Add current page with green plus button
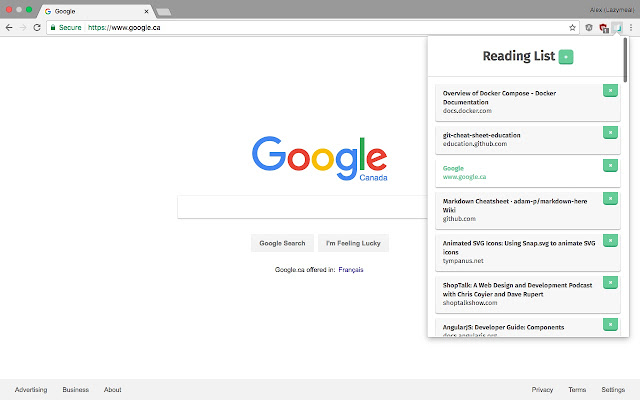 pyautogui.click(x=566, y=57)
